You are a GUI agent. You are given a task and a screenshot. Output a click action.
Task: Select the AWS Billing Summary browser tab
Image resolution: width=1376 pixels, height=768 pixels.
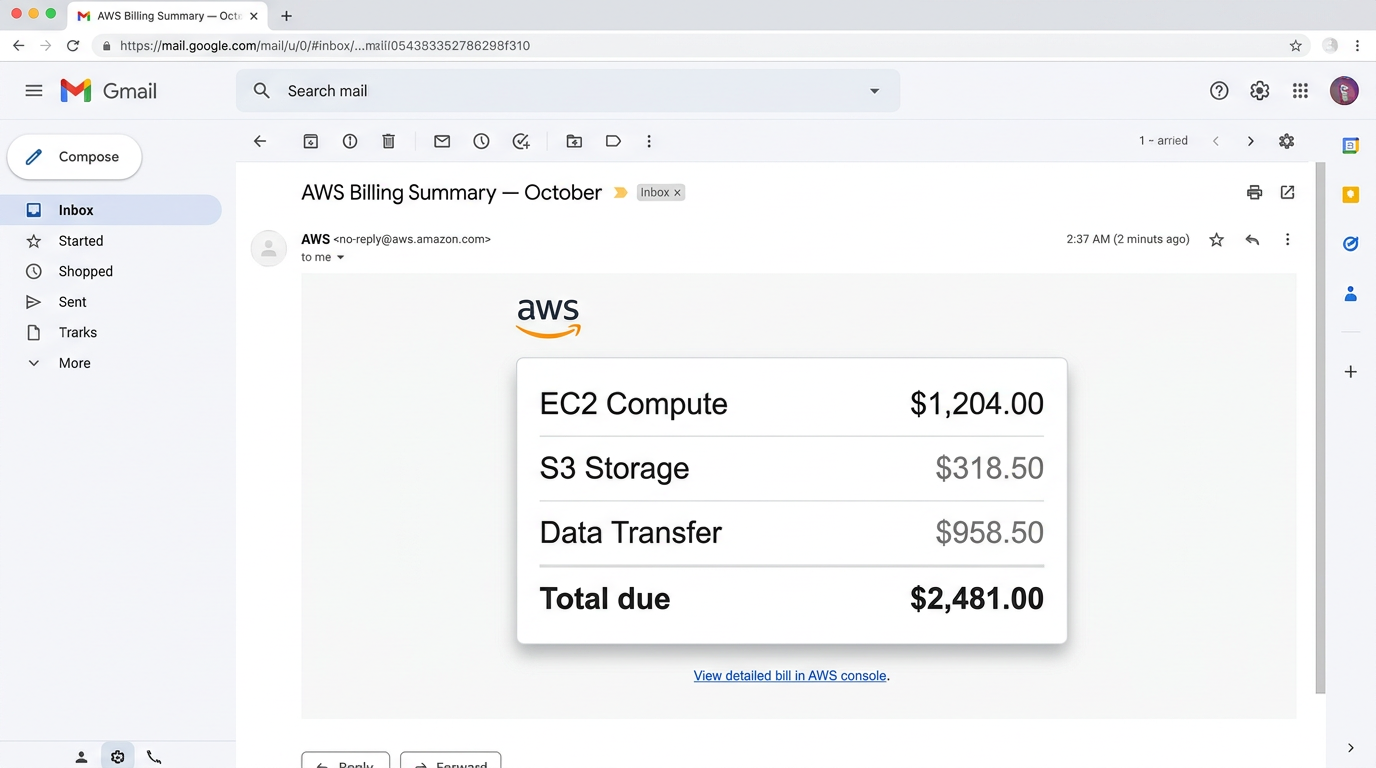click(168, 16)
